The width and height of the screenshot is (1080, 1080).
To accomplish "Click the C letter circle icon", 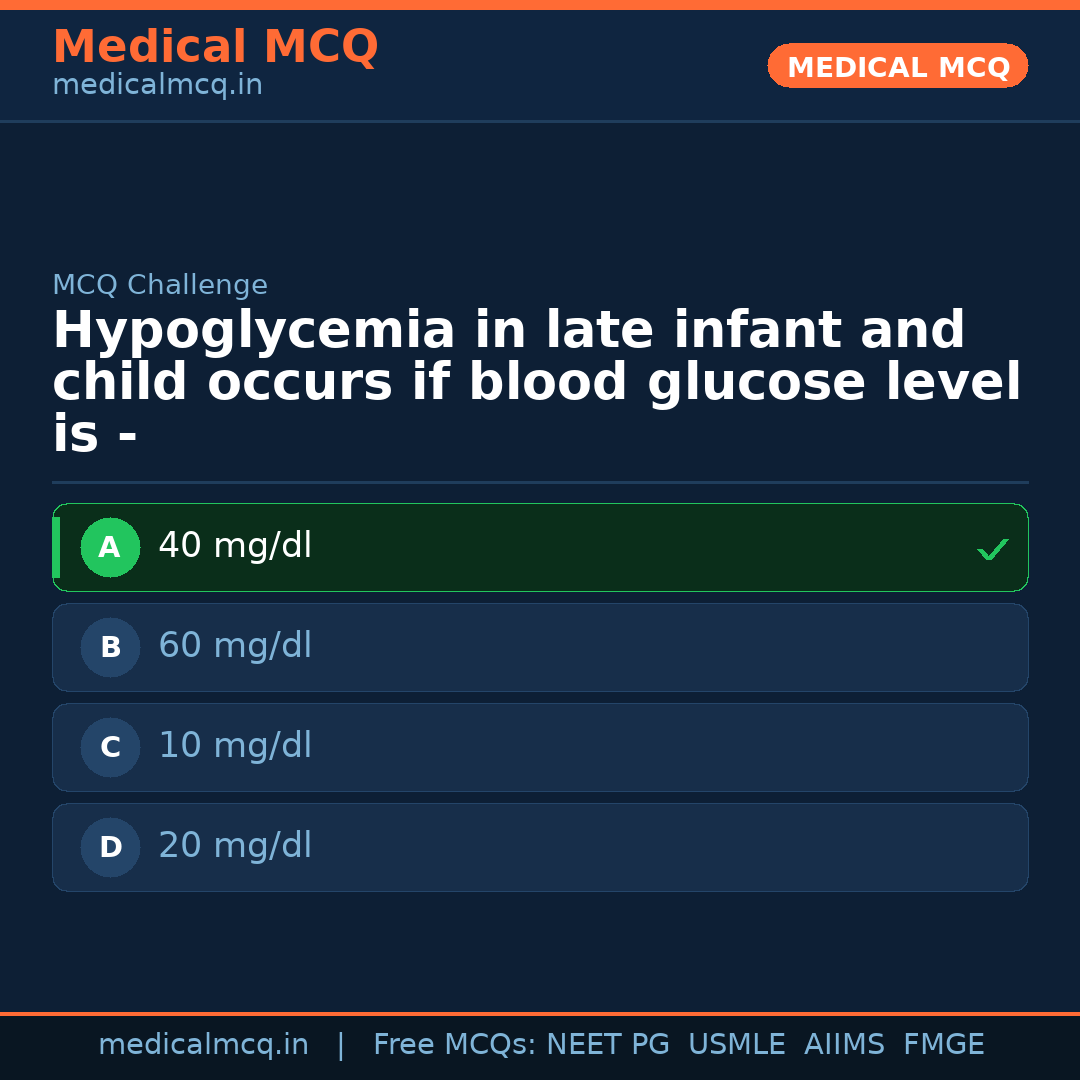I will pyautogui.click(x=110, y=748).
